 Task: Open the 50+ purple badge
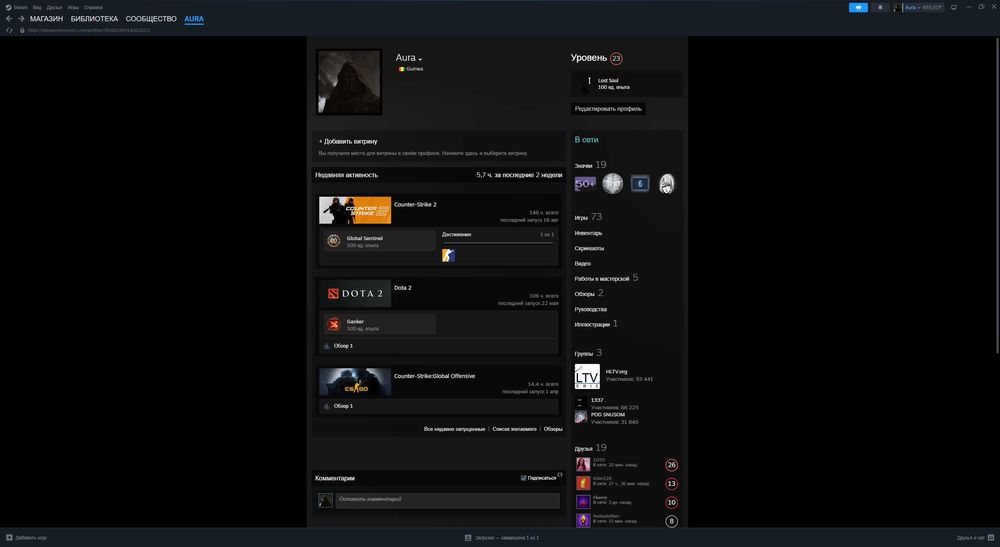pos(585,184)
